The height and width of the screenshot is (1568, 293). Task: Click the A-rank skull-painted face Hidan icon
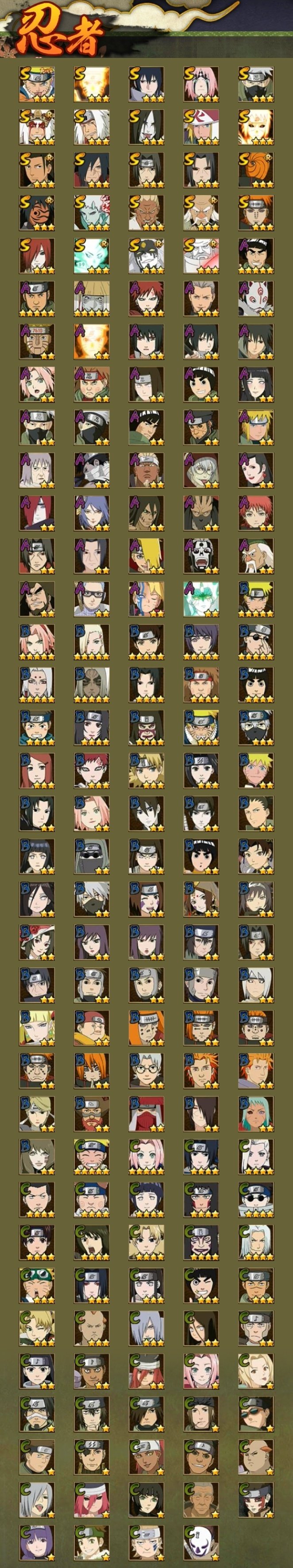pos(201,555)
